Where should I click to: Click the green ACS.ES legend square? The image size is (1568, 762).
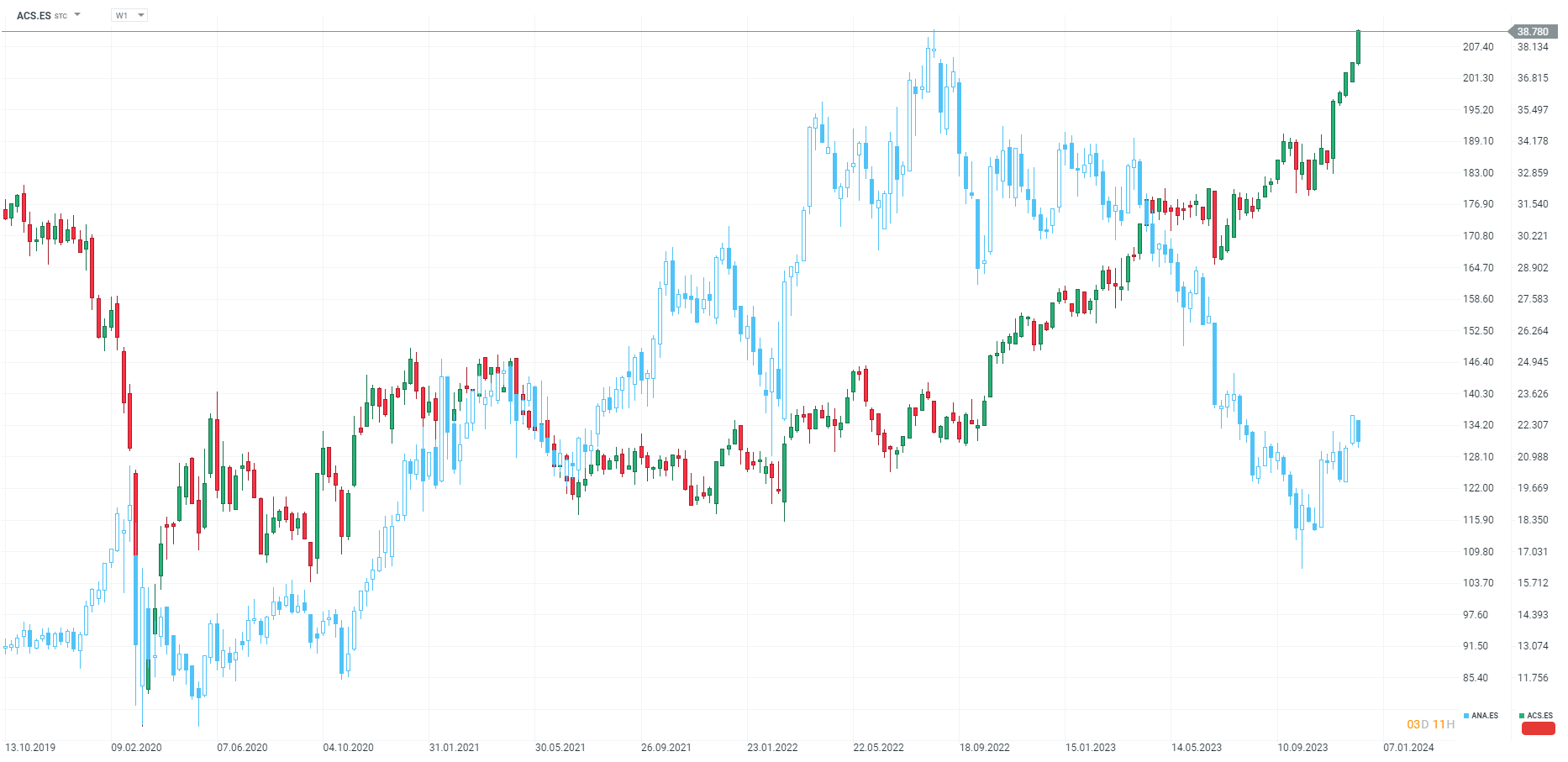coord(1522,716)
